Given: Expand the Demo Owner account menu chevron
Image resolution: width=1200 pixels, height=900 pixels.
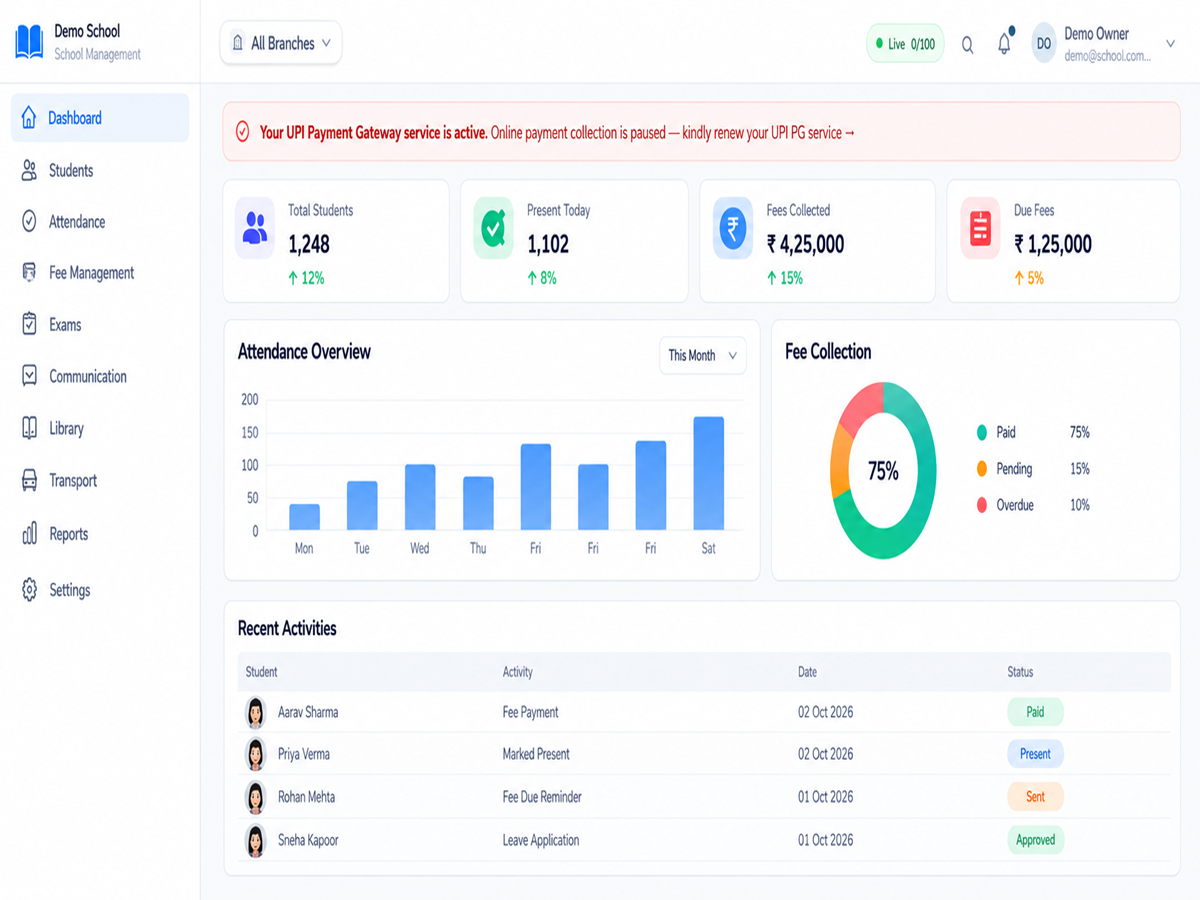Looking at the screenshot, I should tap(1171, 43).
